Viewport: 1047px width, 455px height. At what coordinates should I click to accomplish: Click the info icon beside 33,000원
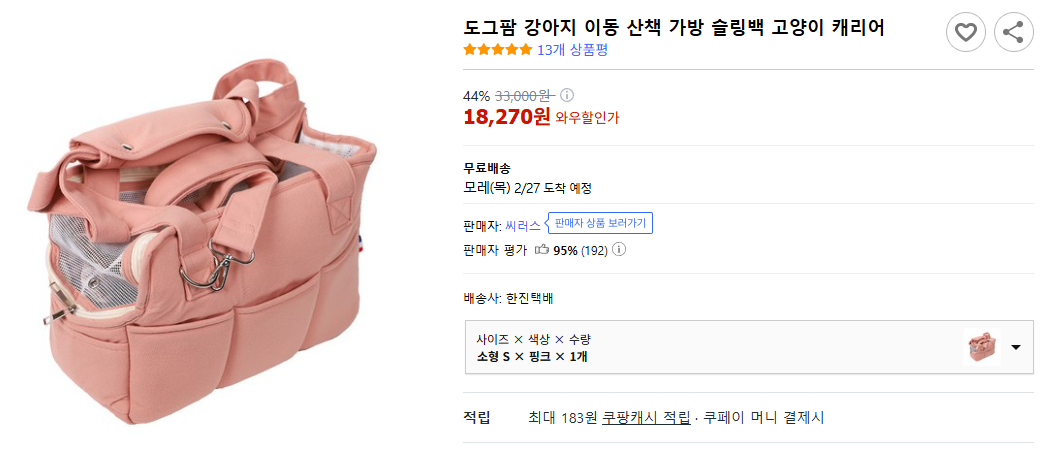coord(567,95)
